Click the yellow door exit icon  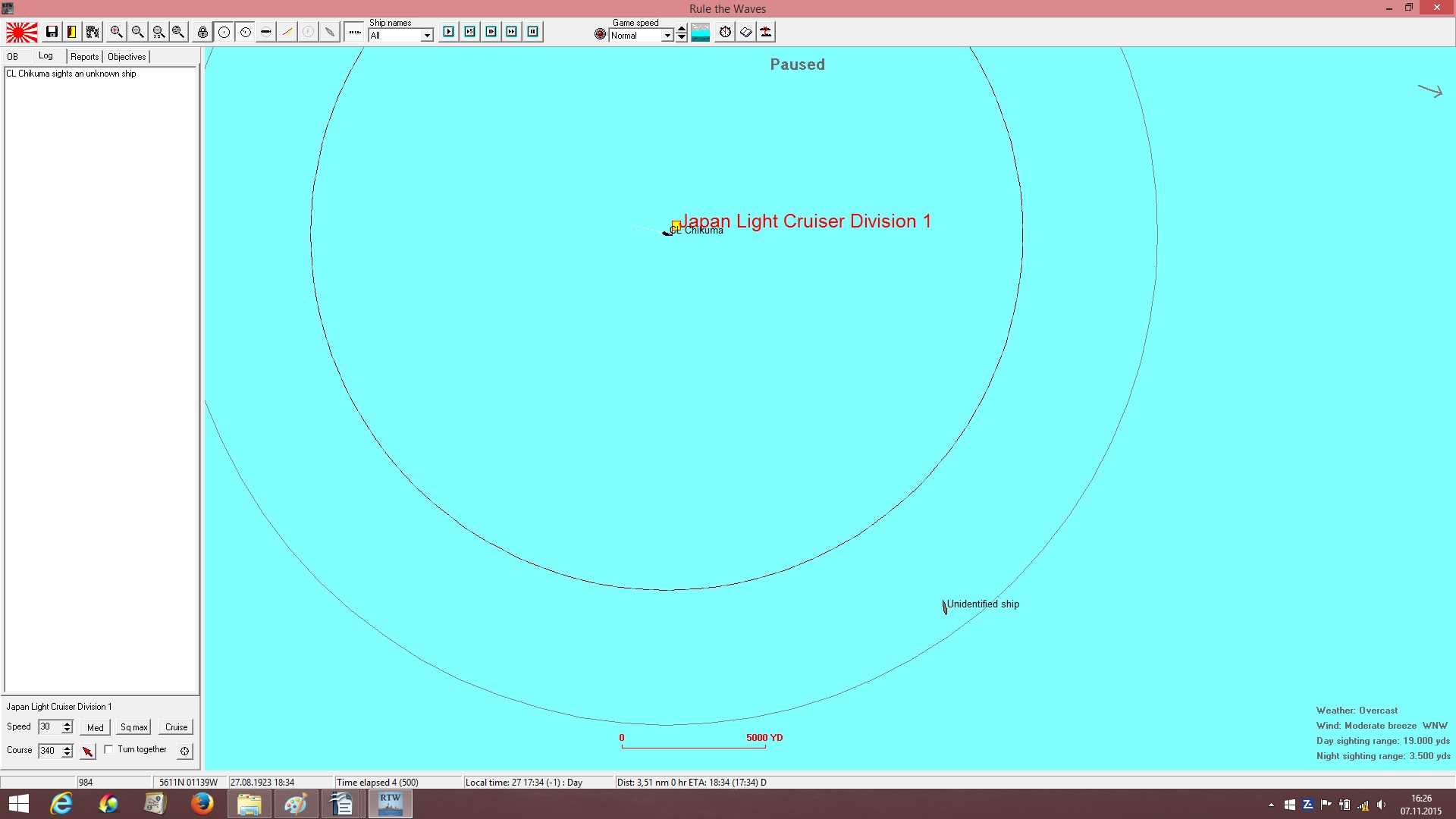coord(72,32)
